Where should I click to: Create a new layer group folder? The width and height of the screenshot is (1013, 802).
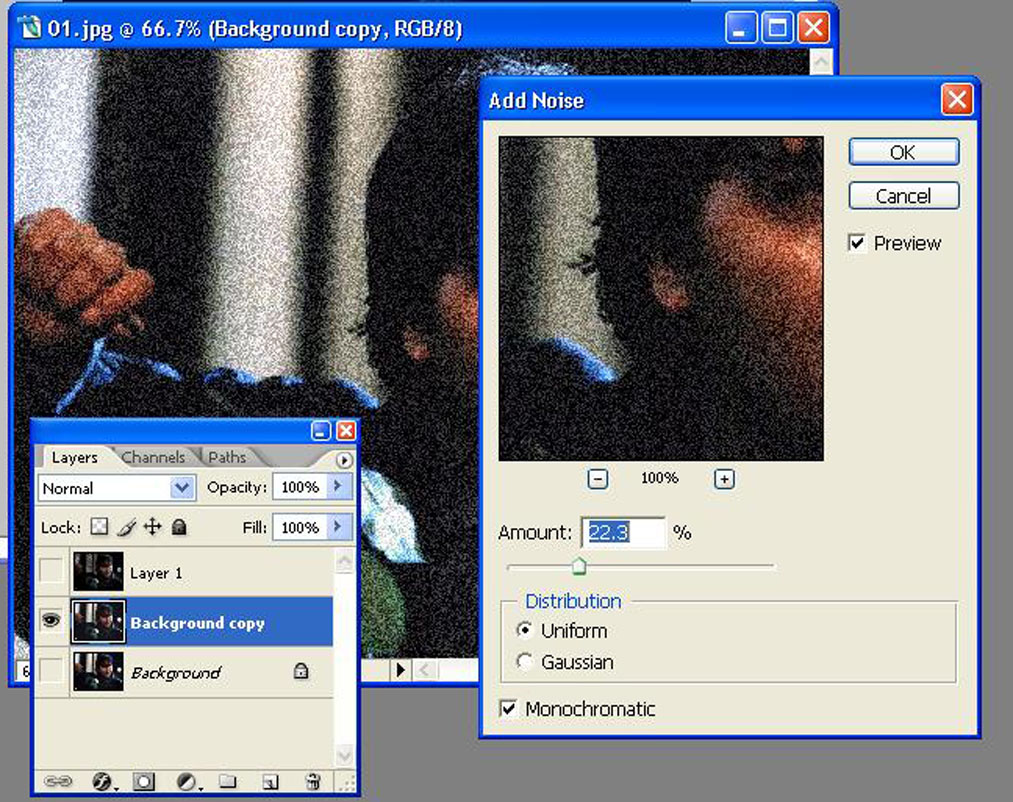click(x=227, y=781)
